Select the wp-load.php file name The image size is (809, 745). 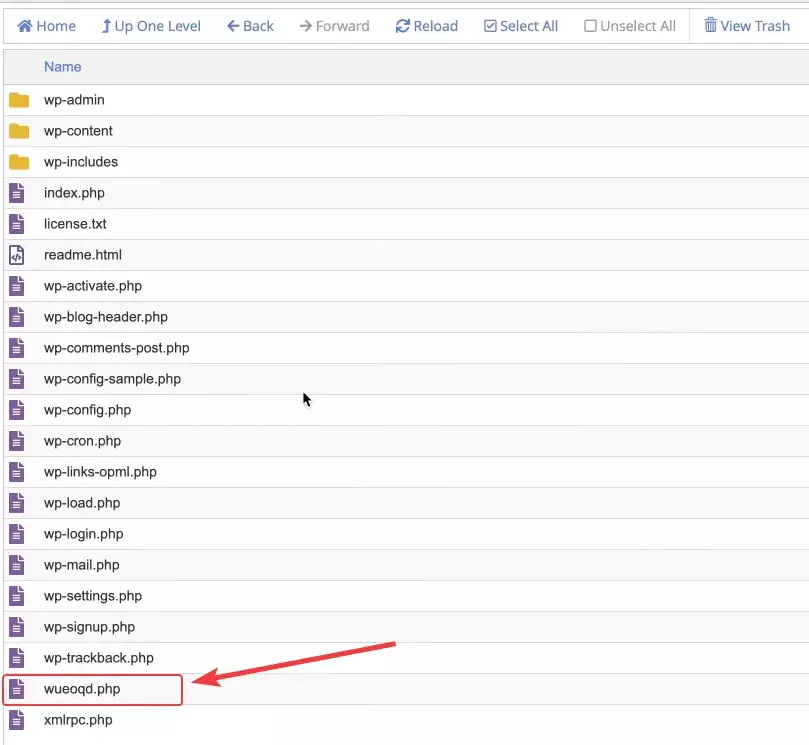(x=82, y=503)
